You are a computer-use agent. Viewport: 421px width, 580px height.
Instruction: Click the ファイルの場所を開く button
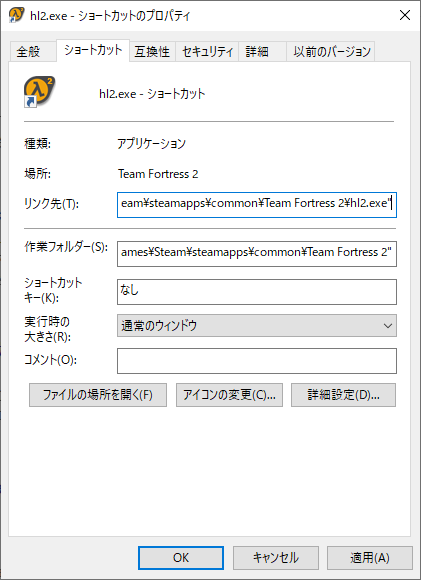tap(98, 395)
